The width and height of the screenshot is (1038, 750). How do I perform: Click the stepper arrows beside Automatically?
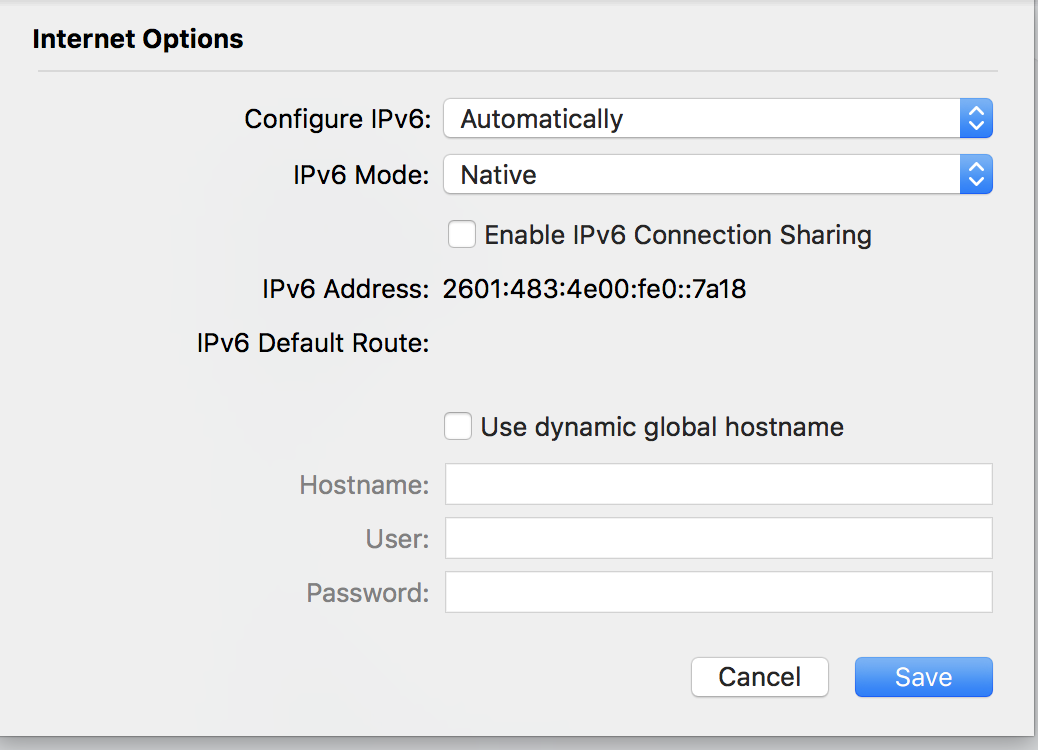pos(977,118)
